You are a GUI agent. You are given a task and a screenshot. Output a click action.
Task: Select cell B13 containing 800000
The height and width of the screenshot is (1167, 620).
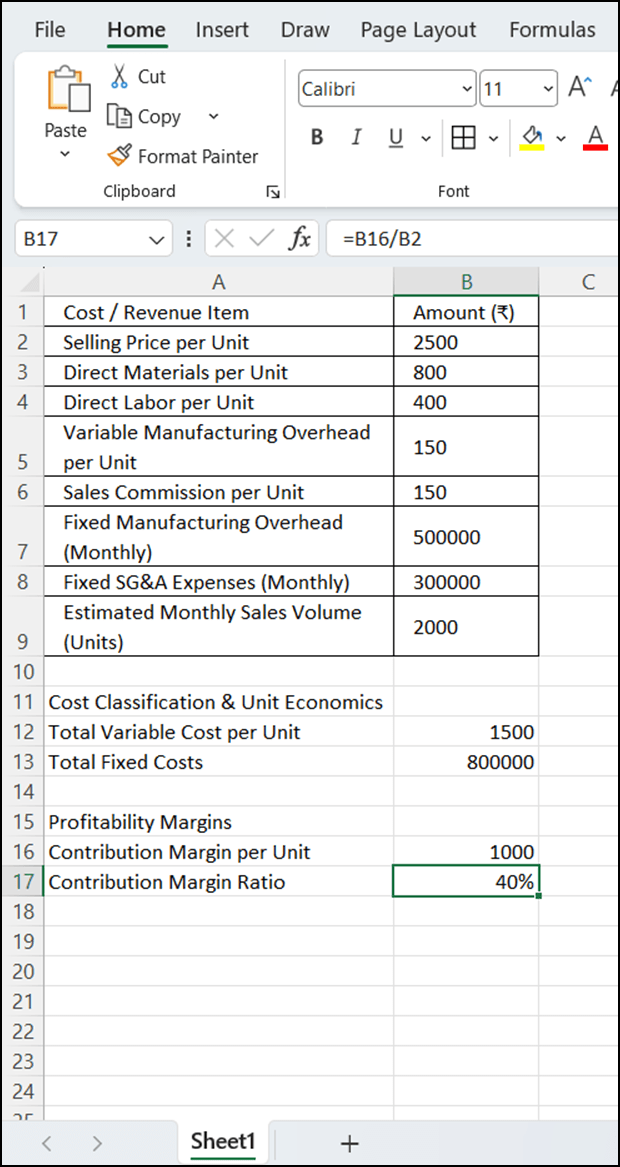466,762
